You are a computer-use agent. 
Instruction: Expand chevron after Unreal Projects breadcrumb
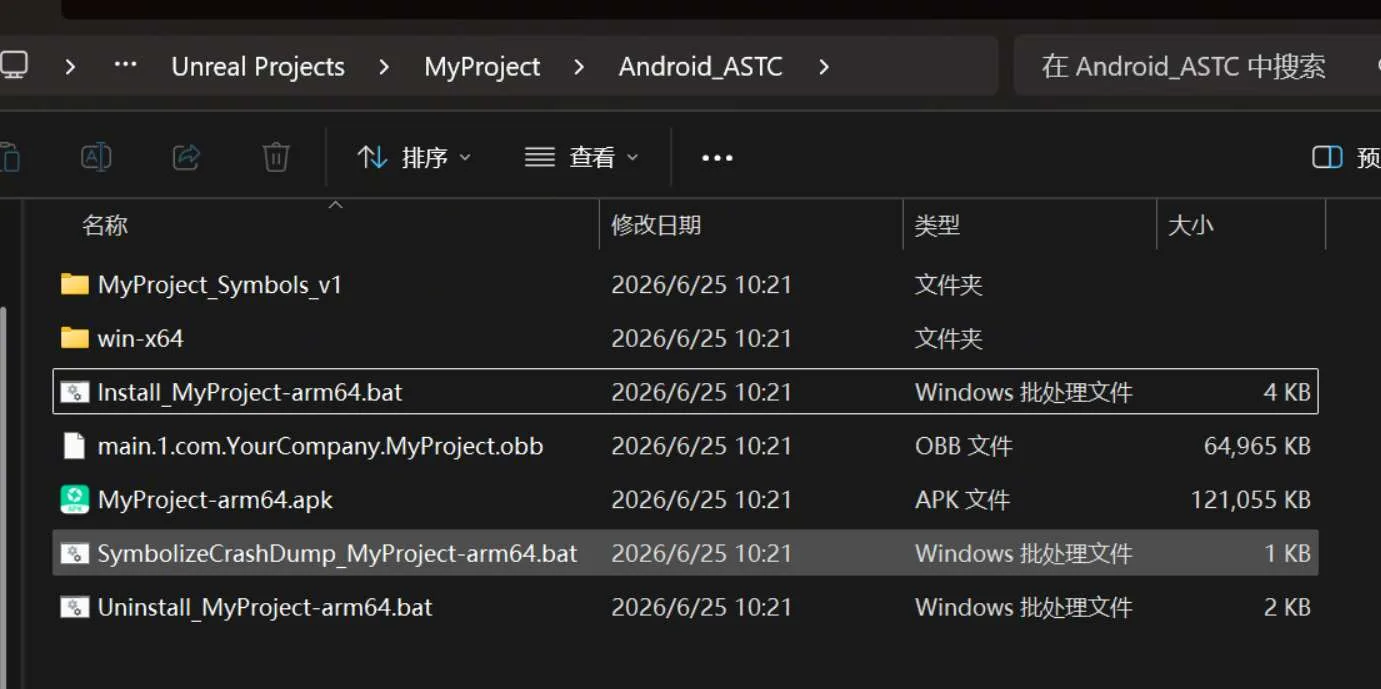point(384,67)
